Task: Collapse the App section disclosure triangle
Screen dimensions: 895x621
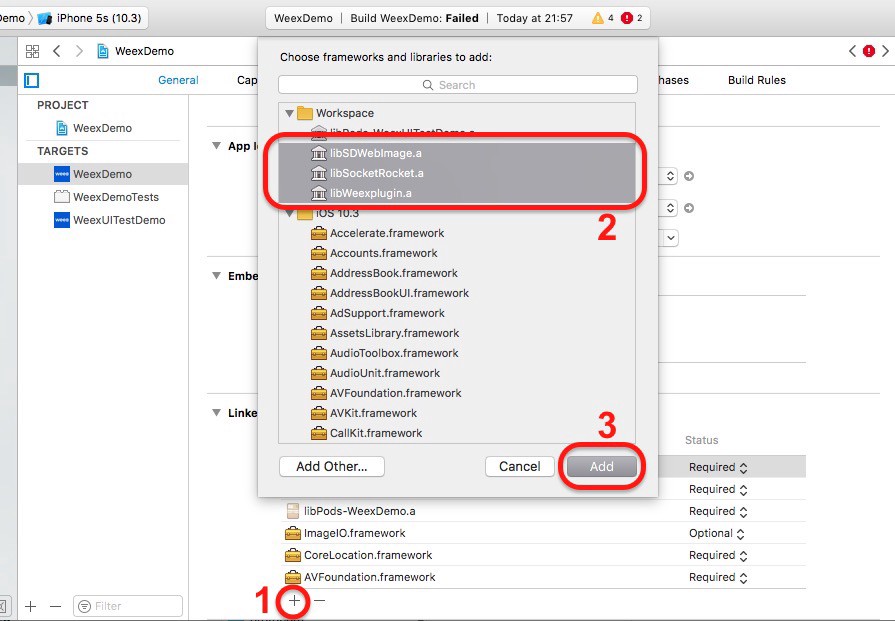Action: coord(216,146)
